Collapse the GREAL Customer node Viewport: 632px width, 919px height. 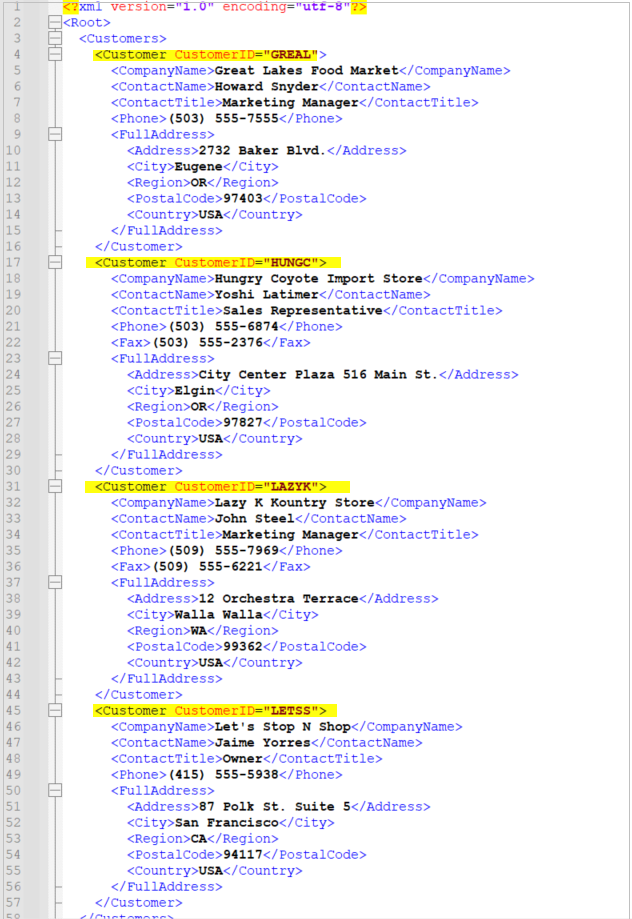54,54
